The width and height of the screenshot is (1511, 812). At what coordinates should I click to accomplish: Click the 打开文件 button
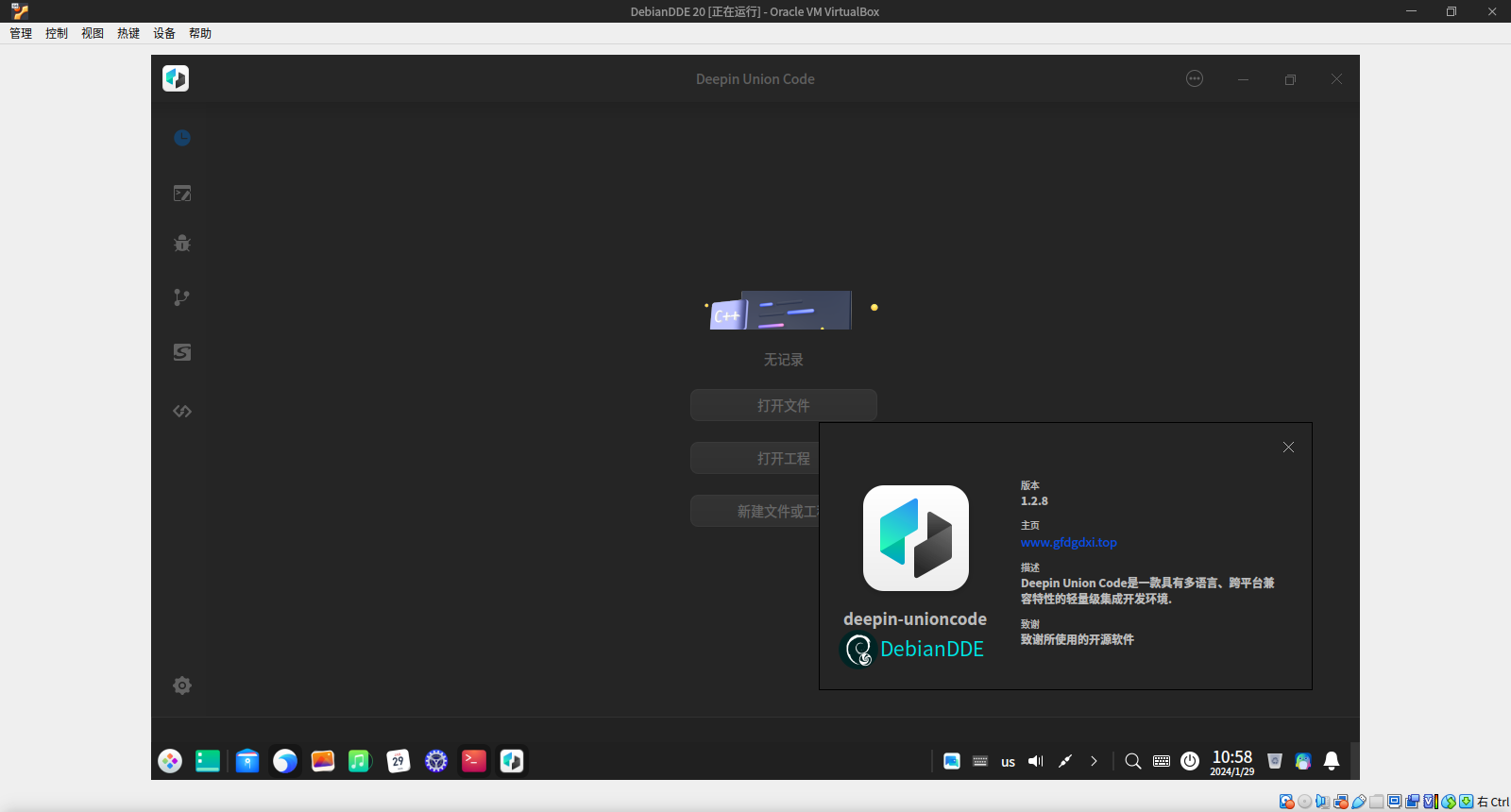(784, 405)
